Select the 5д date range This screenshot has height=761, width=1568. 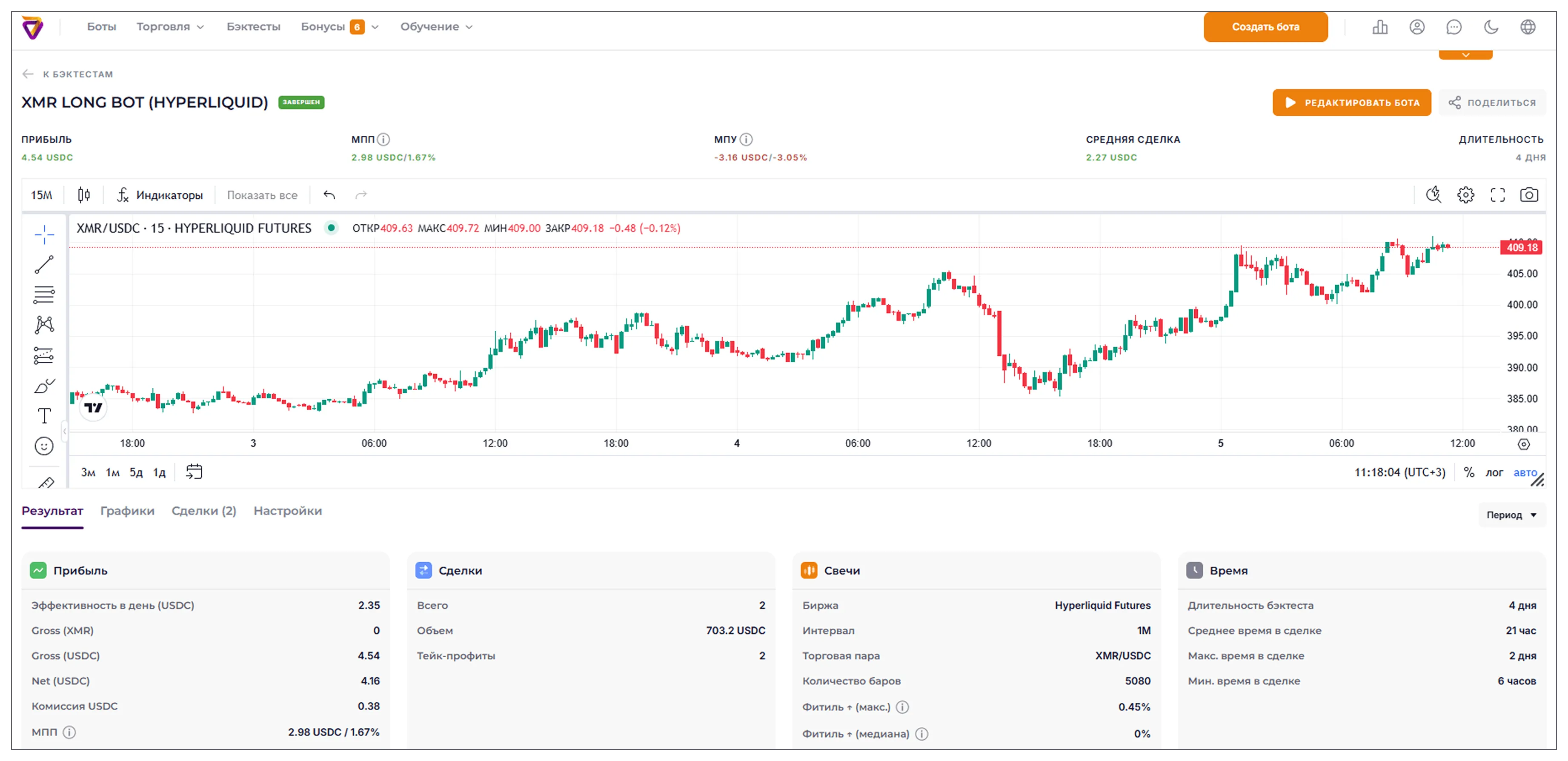point(136,472)
